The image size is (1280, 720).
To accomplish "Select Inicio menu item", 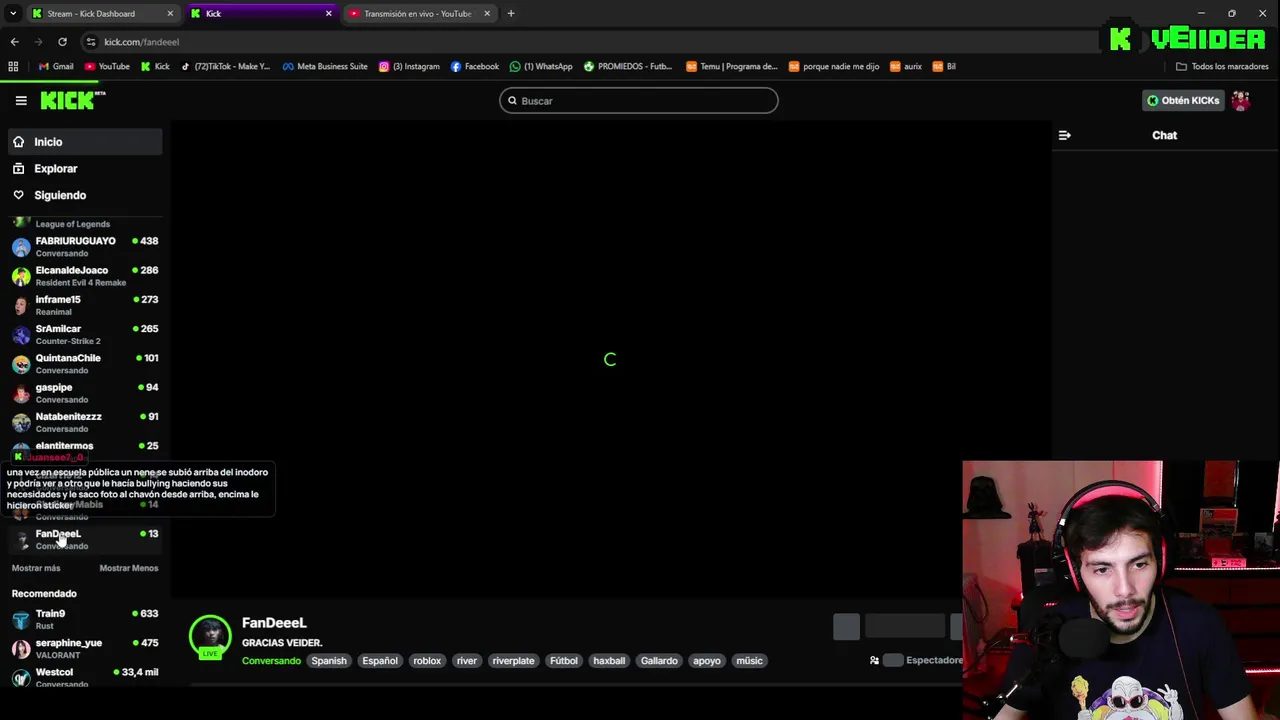I will pyautogui.click(x=85, y=142).
